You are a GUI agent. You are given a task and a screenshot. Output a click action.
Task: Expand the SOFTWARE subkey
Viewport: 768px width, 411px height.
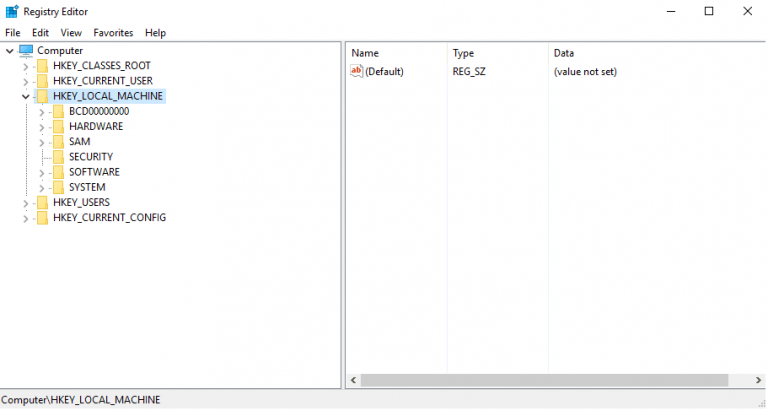(x=42, y=173)
